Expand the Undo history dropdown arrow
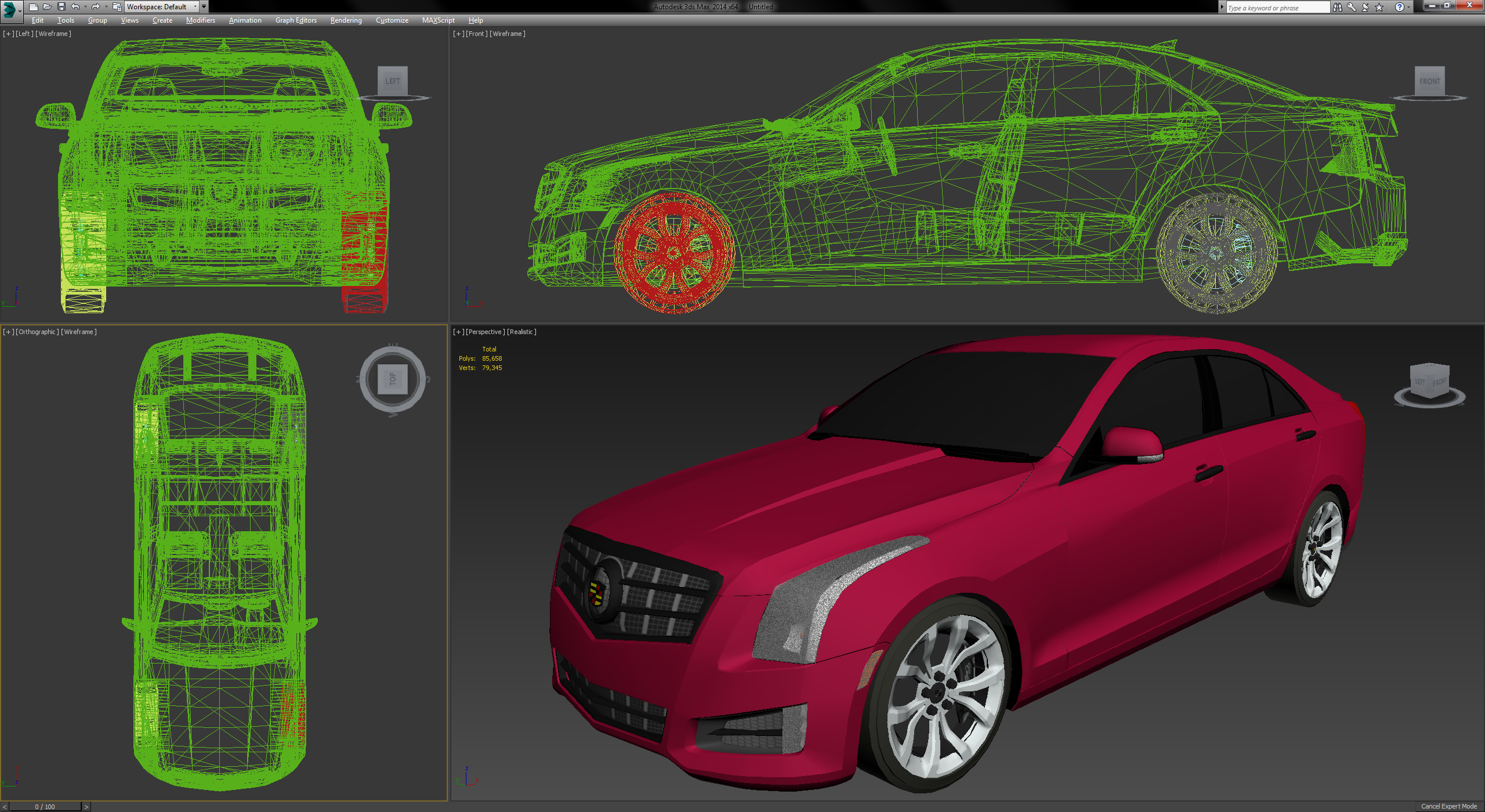The width and height of the screenshot is (1485, 812). (85, 7)
